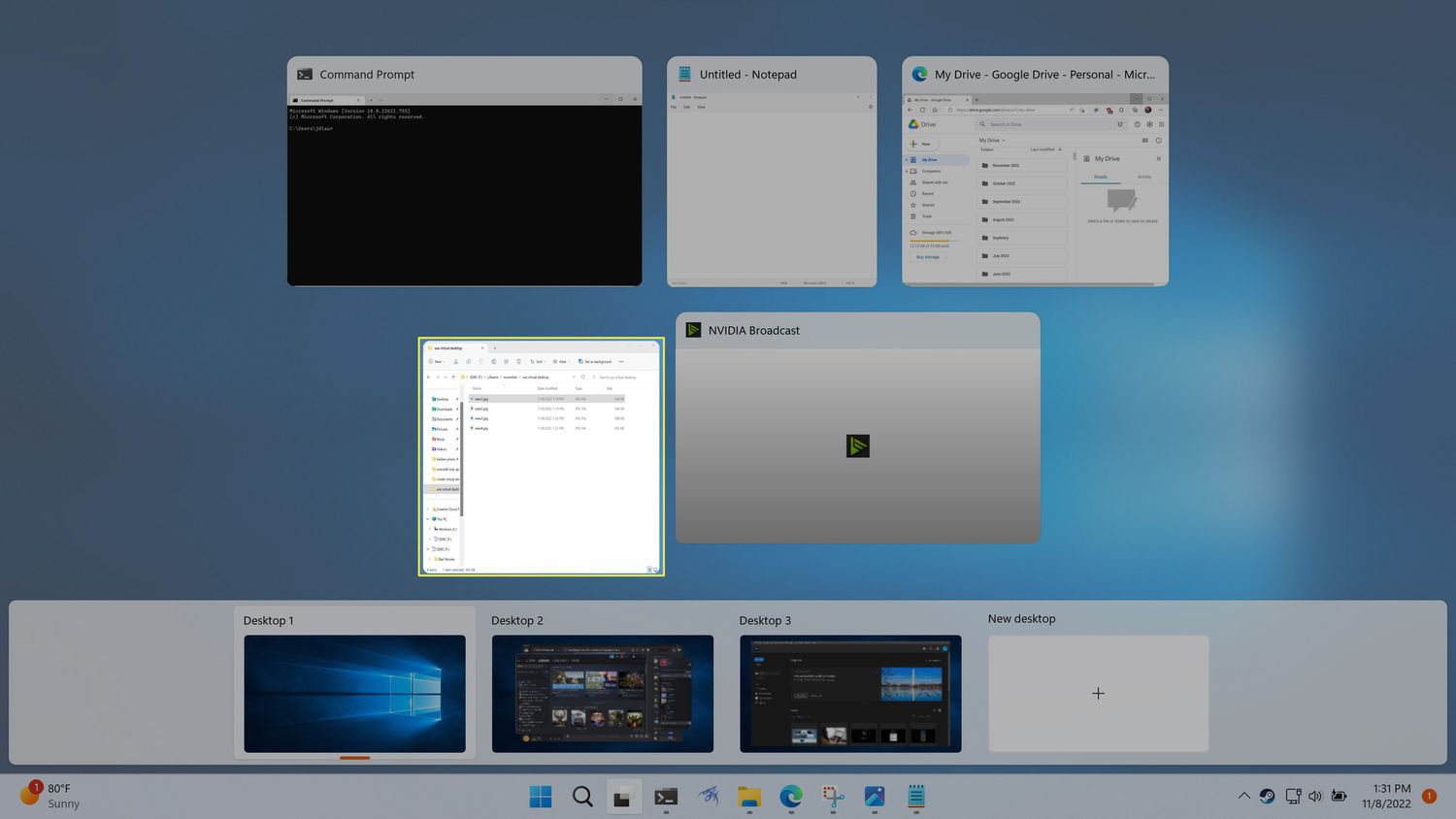Viewport: 1456px width, 819px height.
Task: Open the Photos app taskbar icon
Action: pyautogui.click(x=875, y=797)
